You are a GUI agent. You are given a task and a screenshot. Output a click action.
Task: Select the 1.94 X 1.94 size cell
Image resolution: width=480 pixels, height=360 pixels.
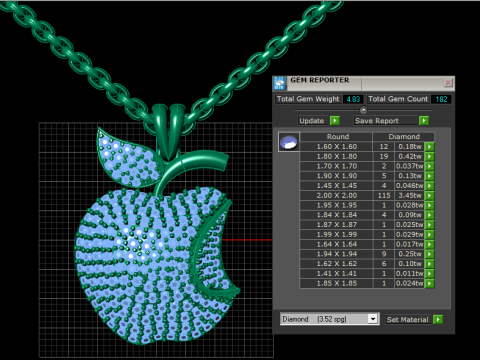pos(337,254)
